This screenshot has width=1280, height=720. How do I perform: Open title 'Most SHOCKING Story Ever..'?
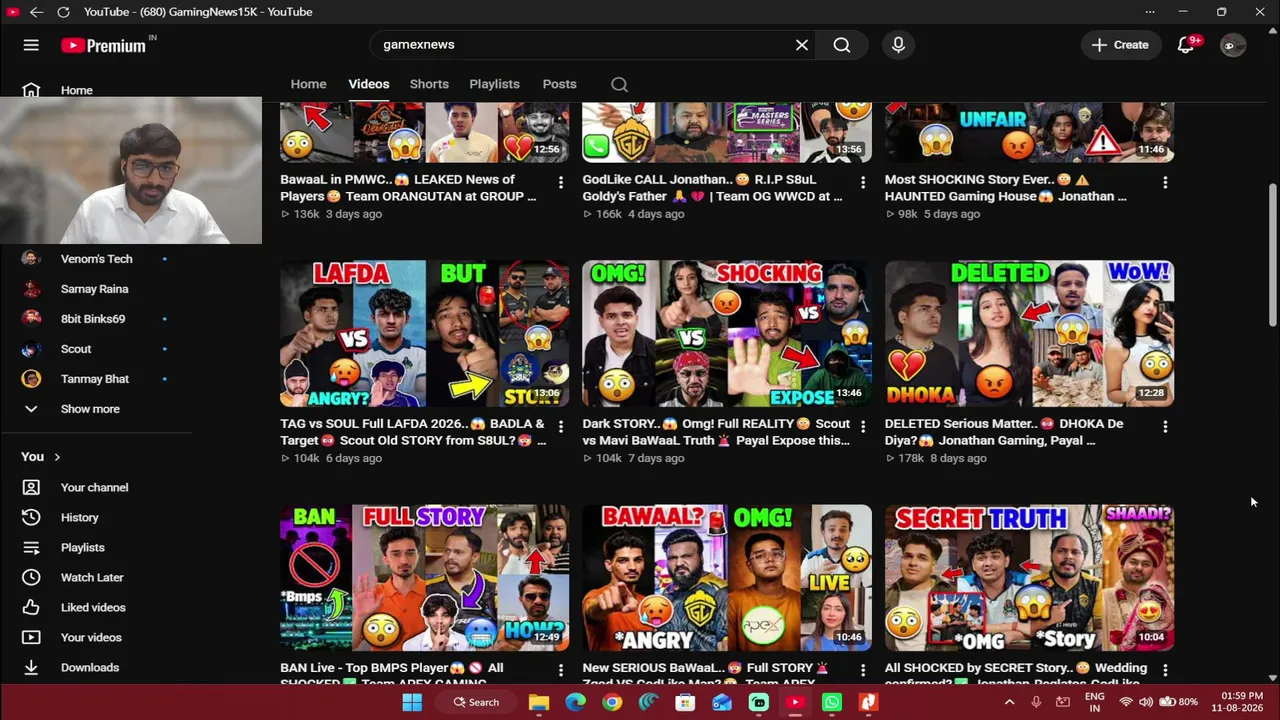click(1005, 188)
